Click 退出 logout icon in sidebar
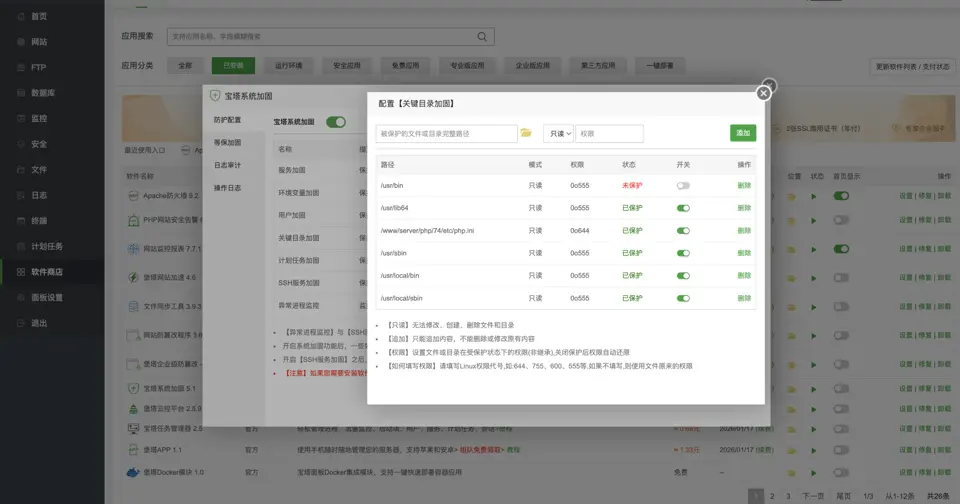This screenshot has width=960, height=504. point(21,323)
